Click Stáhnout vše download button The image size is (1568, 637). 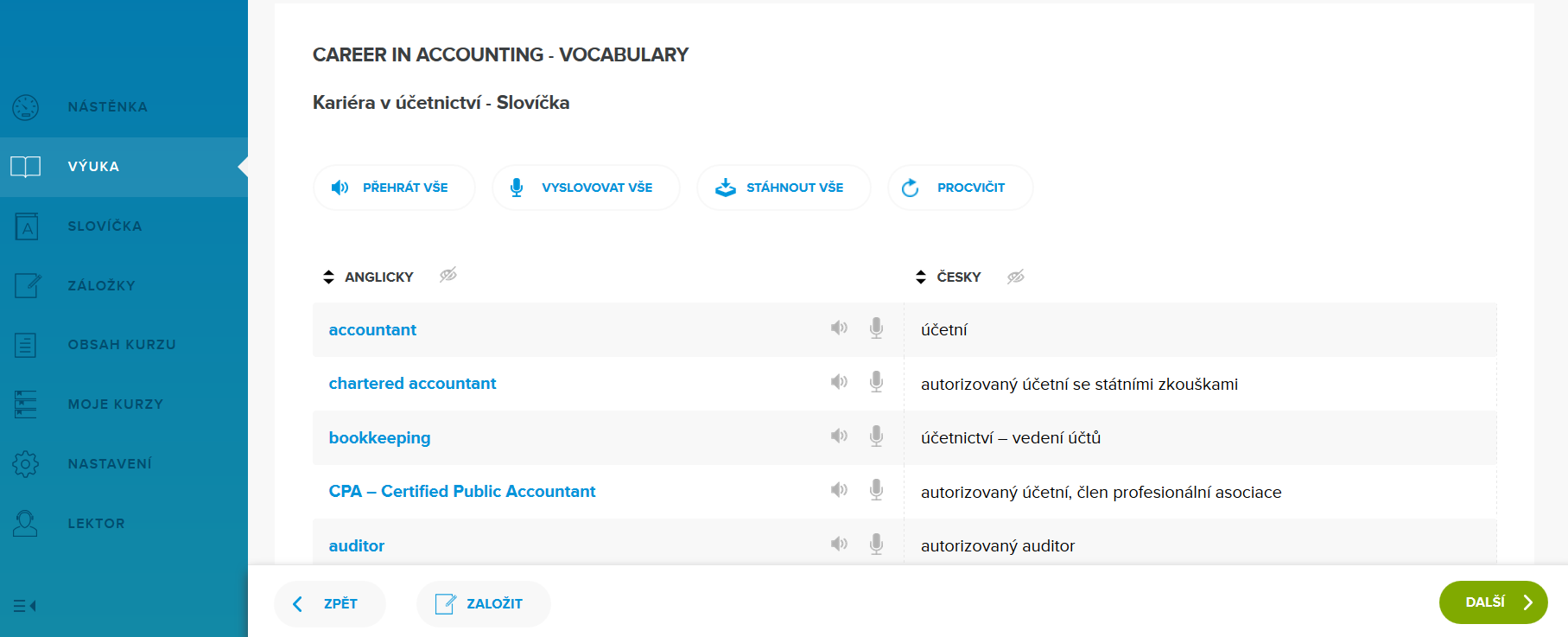783,188
